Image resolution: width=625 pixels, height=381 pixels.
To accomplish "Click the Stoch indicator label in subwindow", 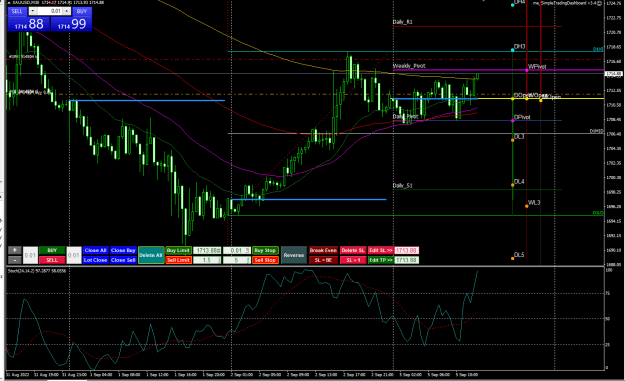I will pyautogui.click(x=37, y=271).
